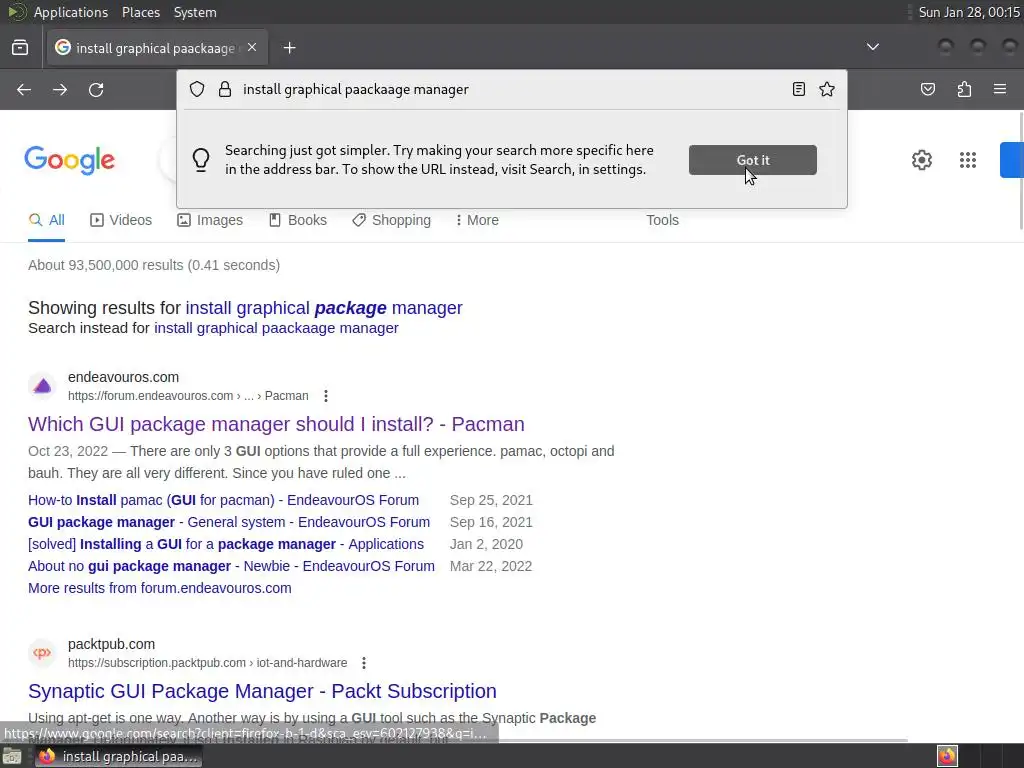1024x768 pixels.
Task: Open Google quick settings gear
Action: tap(921, 160)
